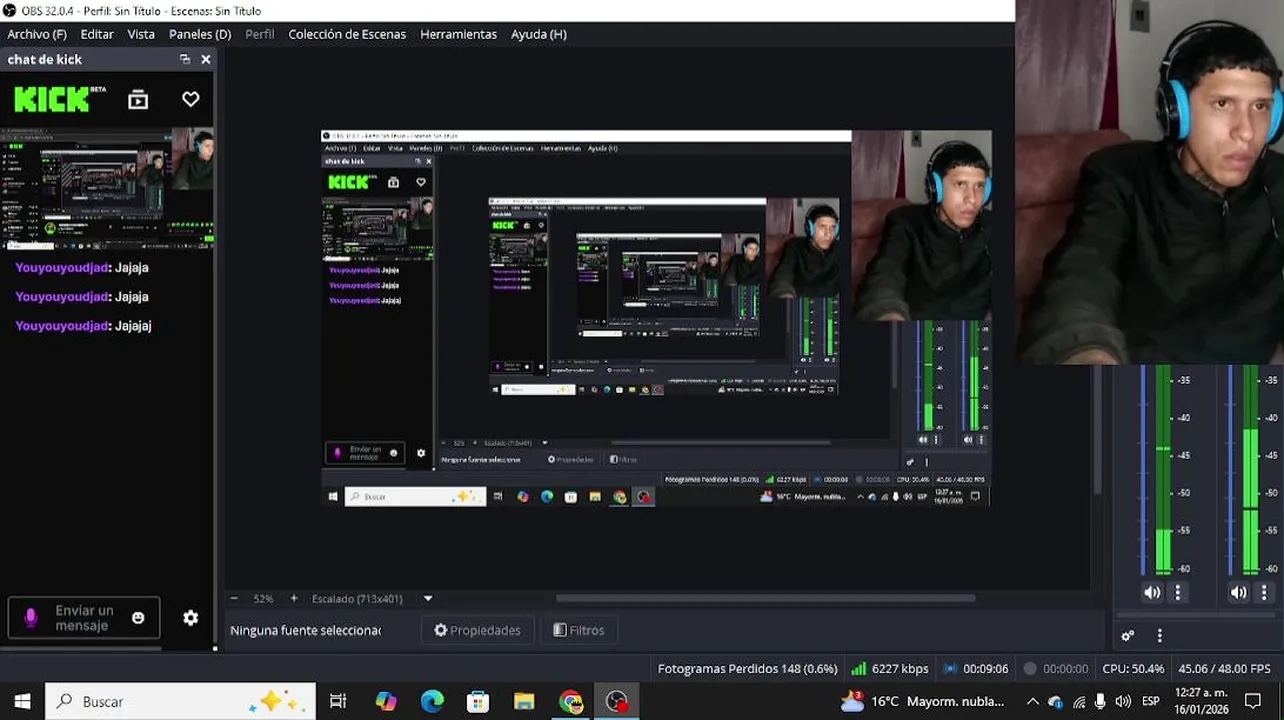Open the clock showing 12:27 a. m.
1284x720 pixels.
[1201, 701]
